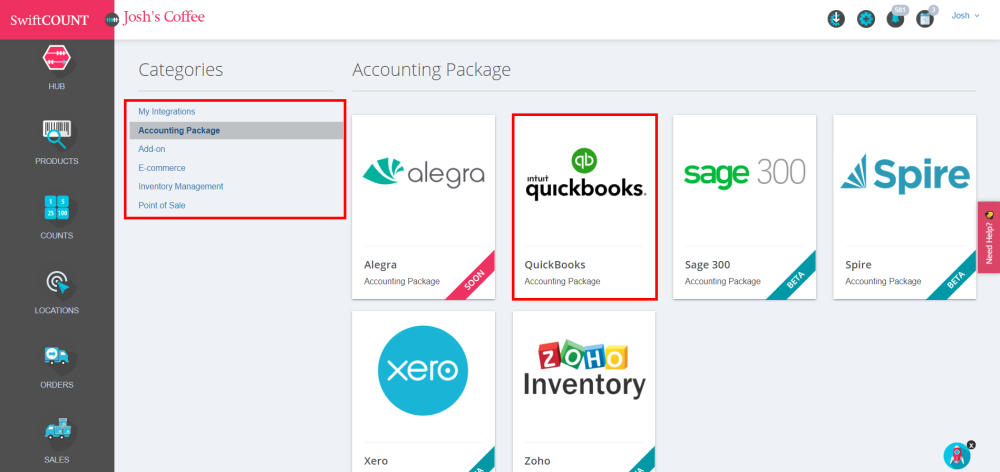Open the calendar icon with badge 3
This screenshot has width=1000, height=472.
click(925, 19)
